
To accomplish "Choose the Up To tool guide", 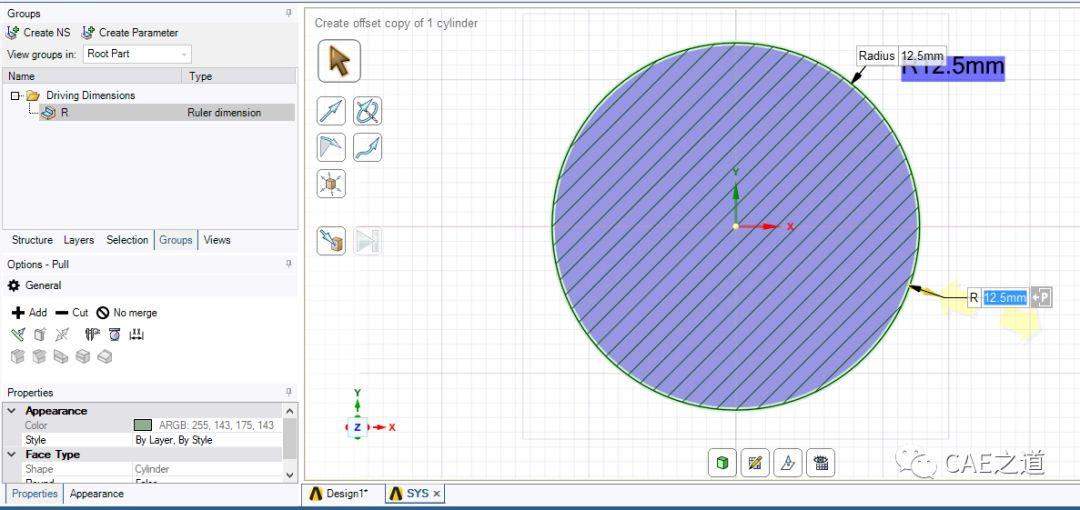I will 331,241.
